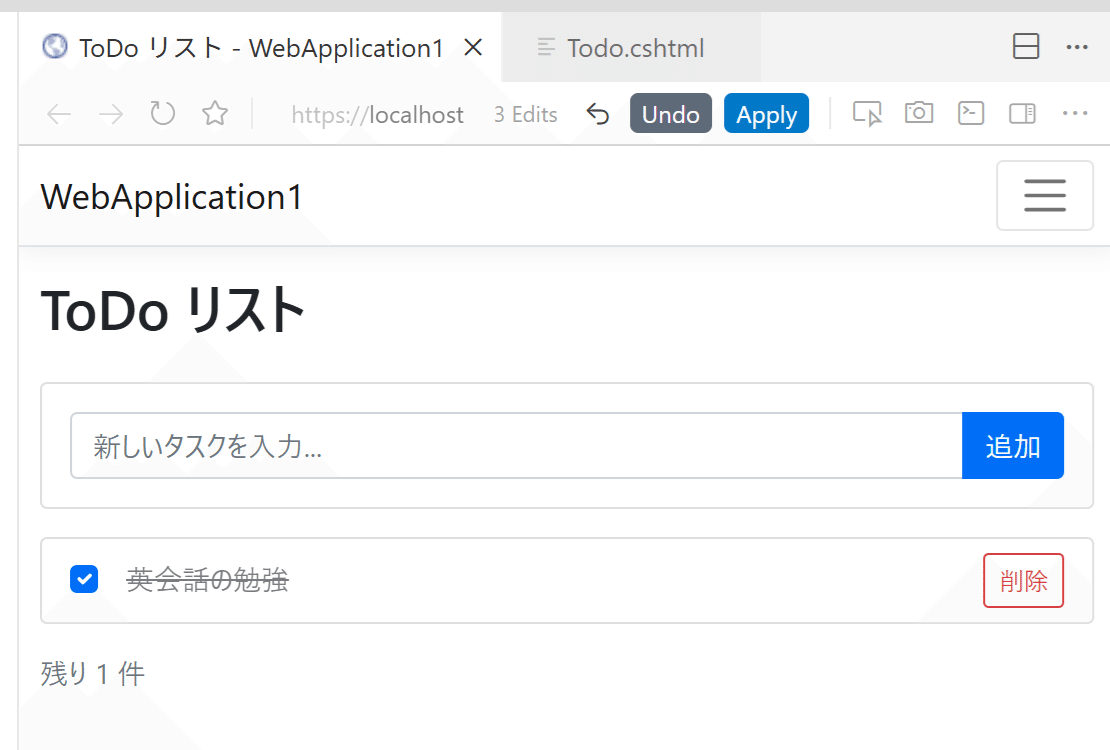Click the 削除 button for the task
The width and height of the screenshot is (1110, 750).
(1023, 581)
